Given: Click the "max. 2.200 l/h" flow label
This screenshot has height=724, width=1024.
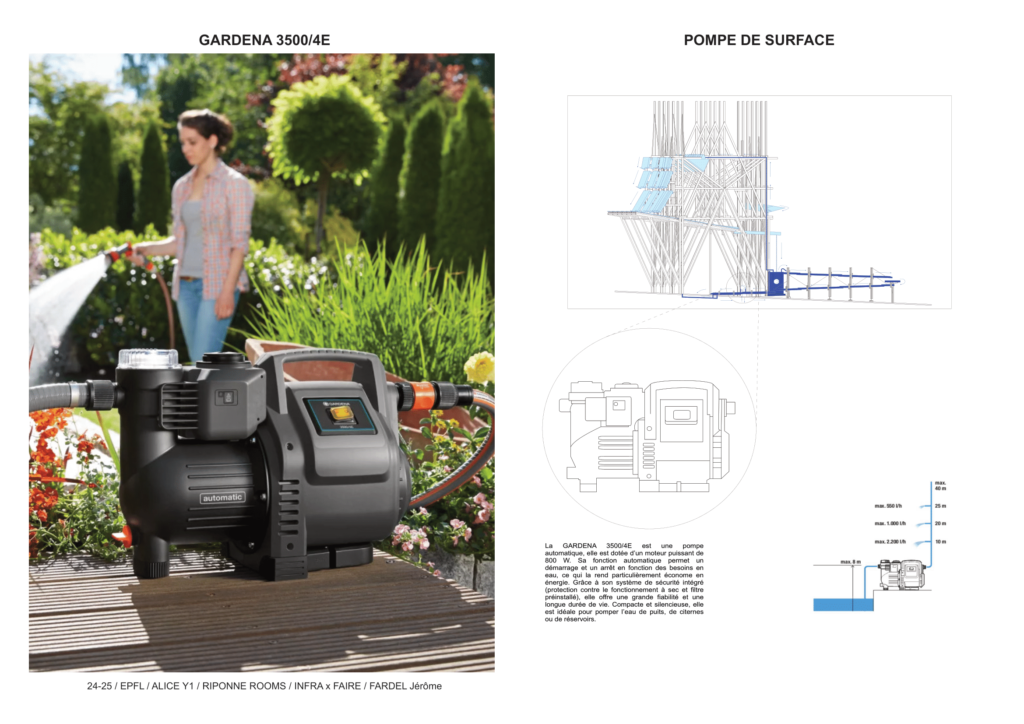Looking at the screenshot, I should (x=890, y=542).
